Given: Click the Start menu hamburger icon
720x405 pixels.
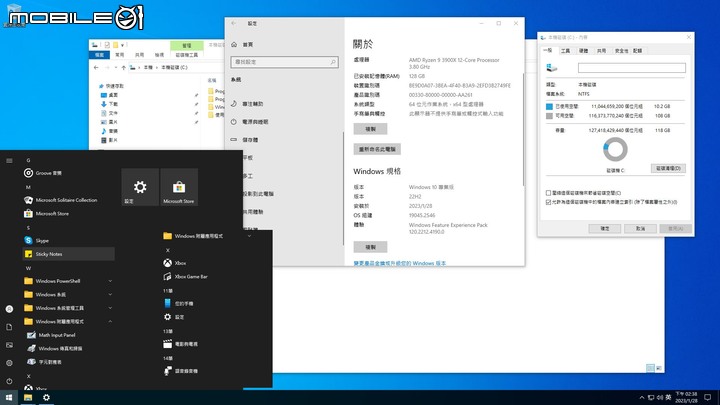Looking at the screenshot, I should (9, 161).
